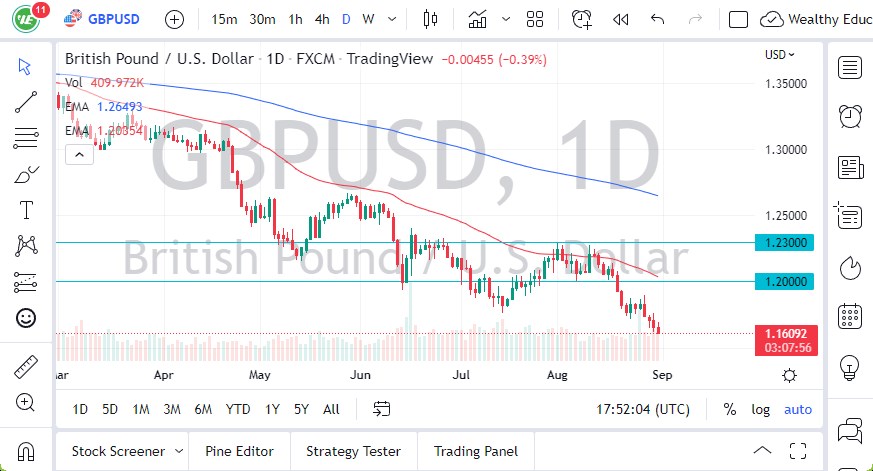The width and height of the screenshot is (873, 471).
Task: Select the 4h timeframe
Action: [321, 19]
